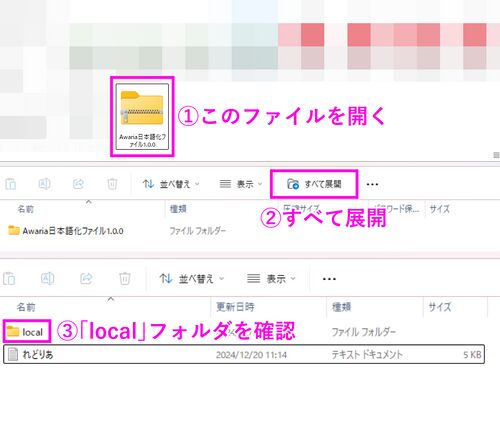Viewport: 500px width, 448px height.
Task: Click the すべて展開 extract all button
Action: [x=314, y=184]
